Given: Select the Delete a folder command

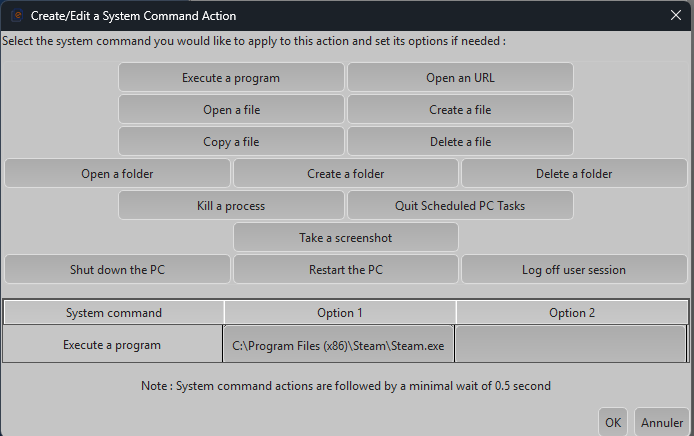Looking at the screenshot, I should (x=574, y=174).
